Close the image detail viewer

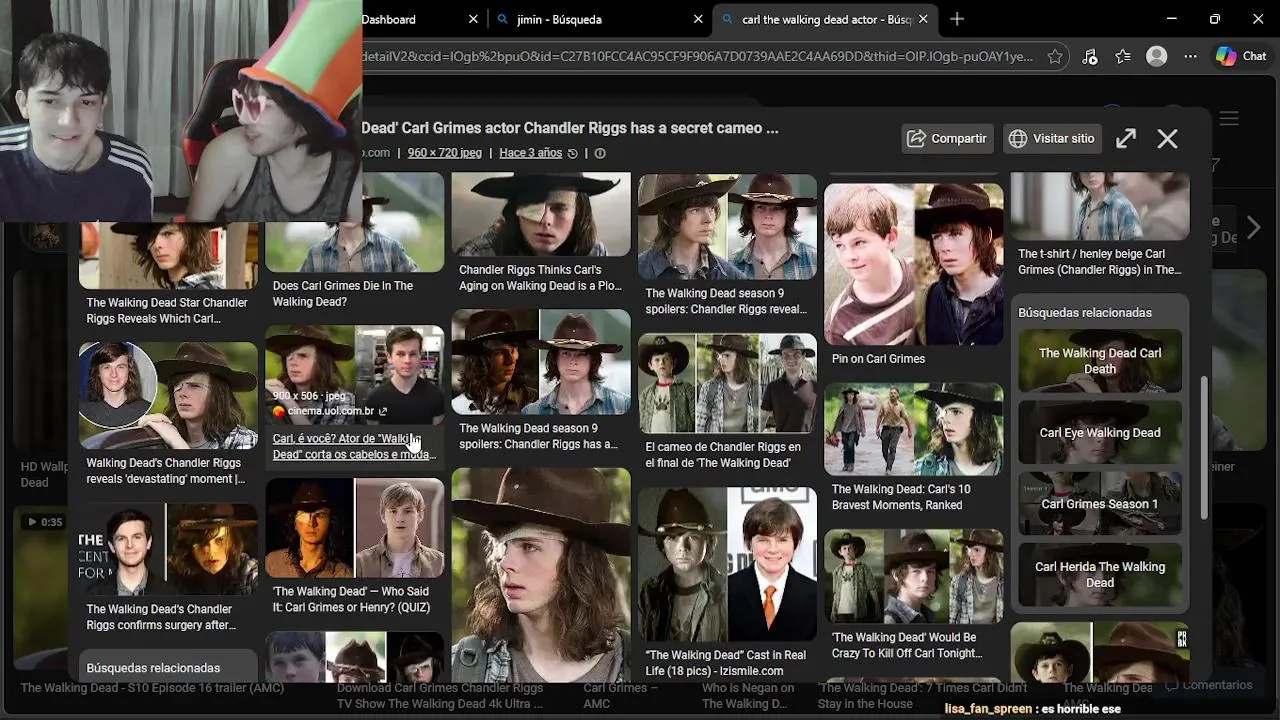coord(1167,139)
